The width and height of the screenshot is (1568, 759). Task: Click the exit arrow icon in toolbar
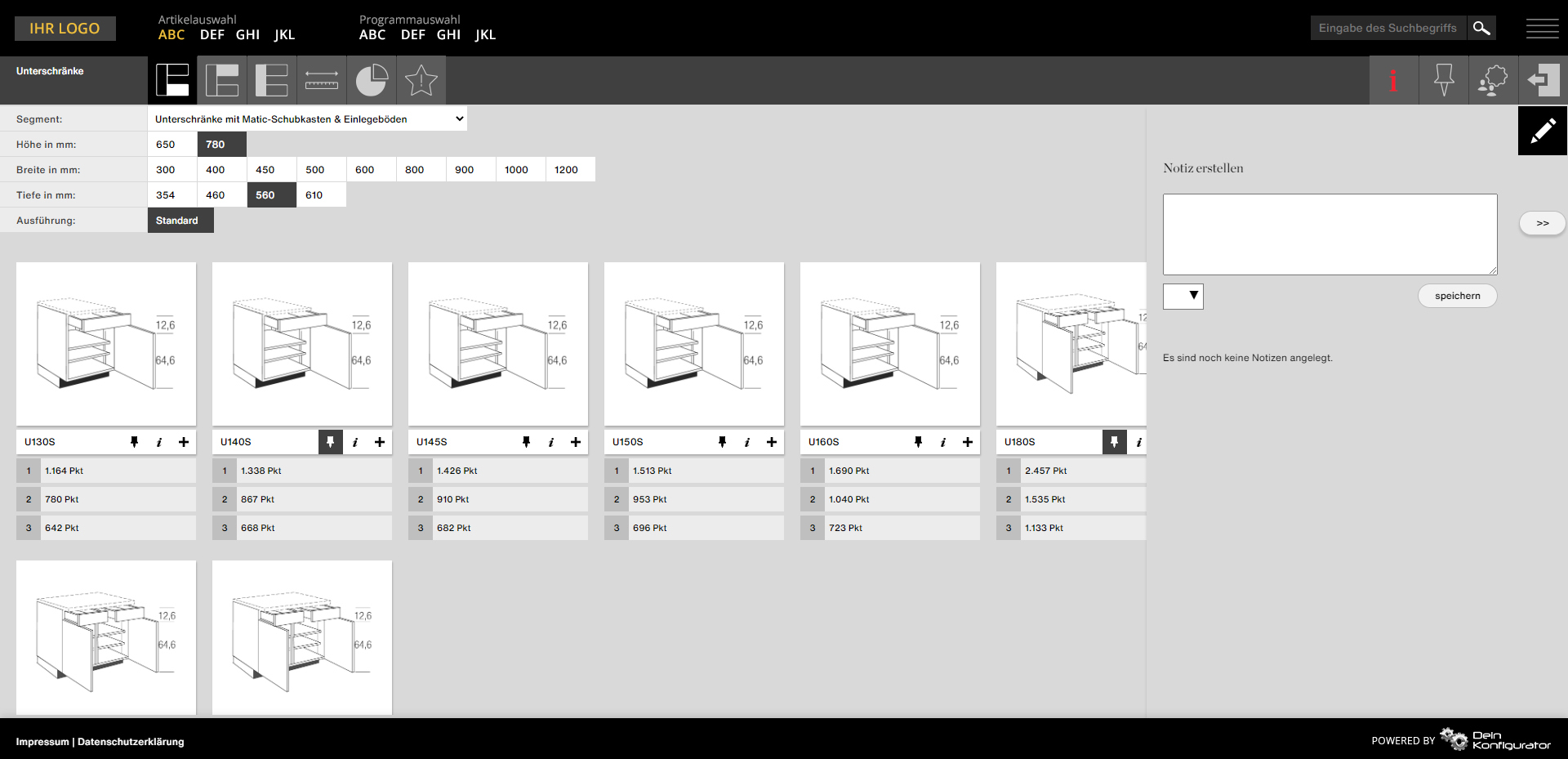[x=1542, y=80]
